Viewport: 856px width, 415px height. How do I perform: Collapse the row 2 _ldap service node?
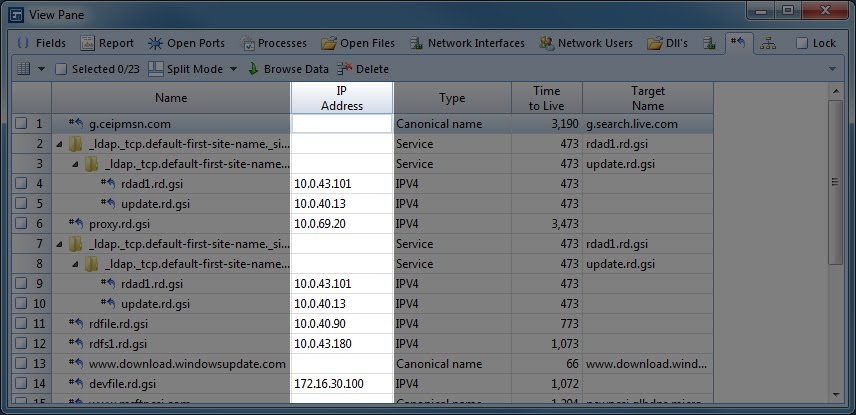(x=59, y=145)
